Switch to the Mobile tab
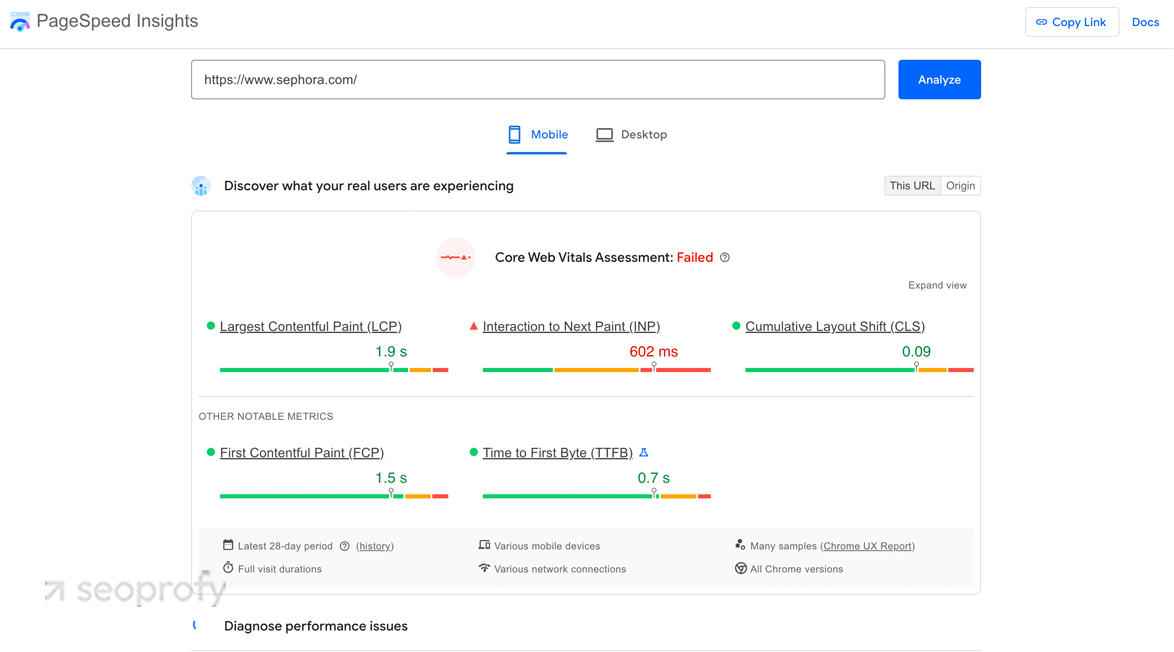Image resolution: width=1174 pixels, height=652 pixels. pyautogui.click(x=537, y=135)
